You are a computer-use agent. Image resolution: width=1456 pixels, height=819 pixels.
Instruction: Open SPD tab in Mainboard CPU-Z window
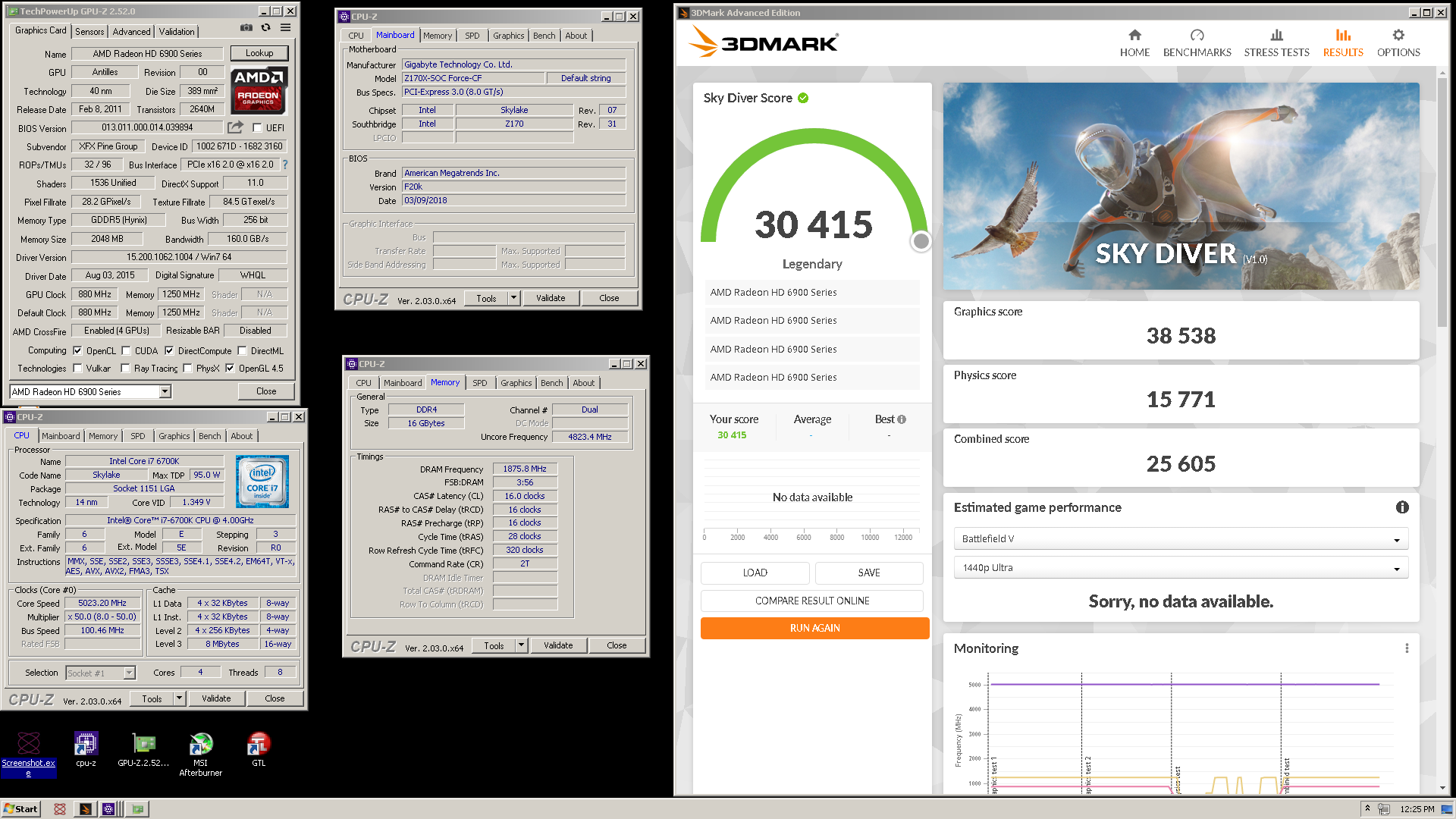472,36
